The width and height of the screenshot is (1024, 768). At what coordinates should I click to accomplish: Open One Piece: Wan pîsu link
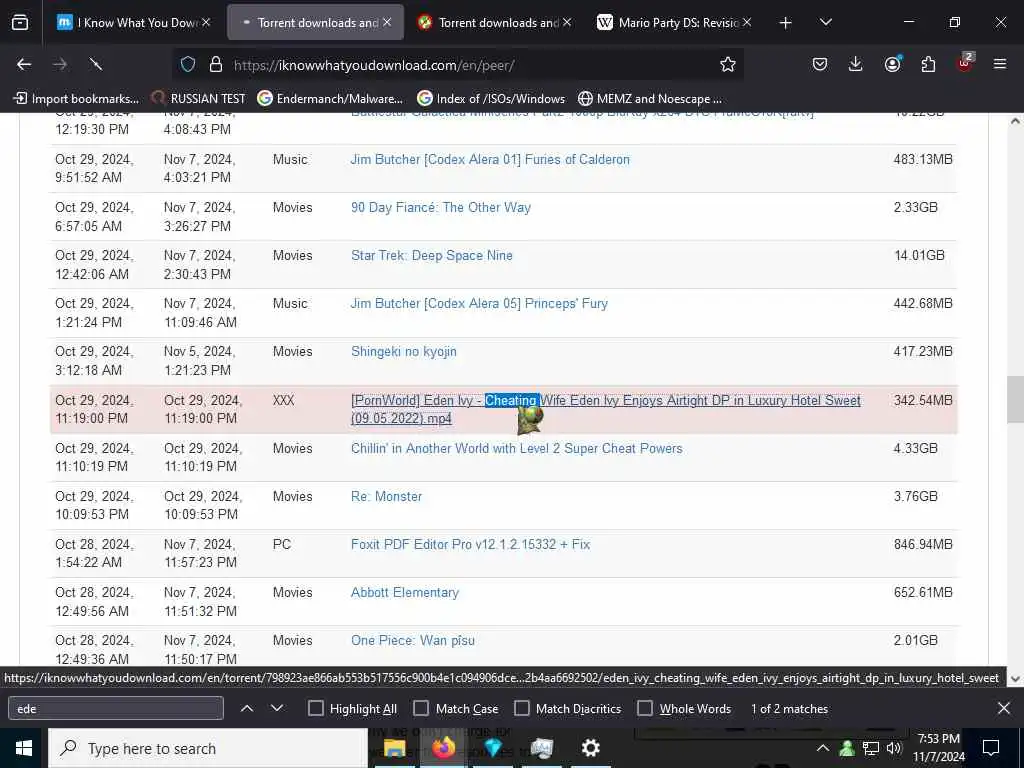coord(413,640)
